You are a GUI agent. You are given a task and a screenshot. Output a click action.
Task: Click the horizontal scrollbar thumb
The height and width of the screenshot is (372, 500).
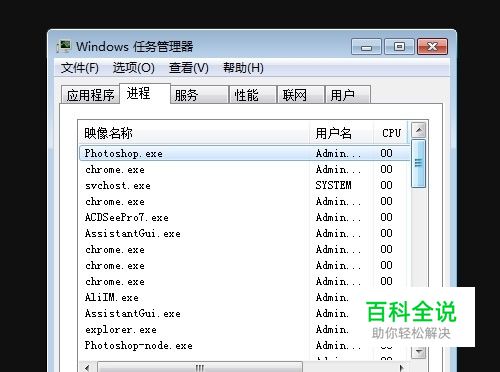(200, 367)
